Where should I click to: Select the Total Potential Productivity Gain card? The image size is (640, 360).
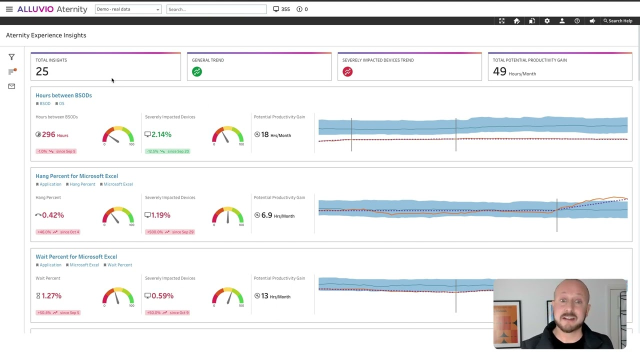[560, 66]
